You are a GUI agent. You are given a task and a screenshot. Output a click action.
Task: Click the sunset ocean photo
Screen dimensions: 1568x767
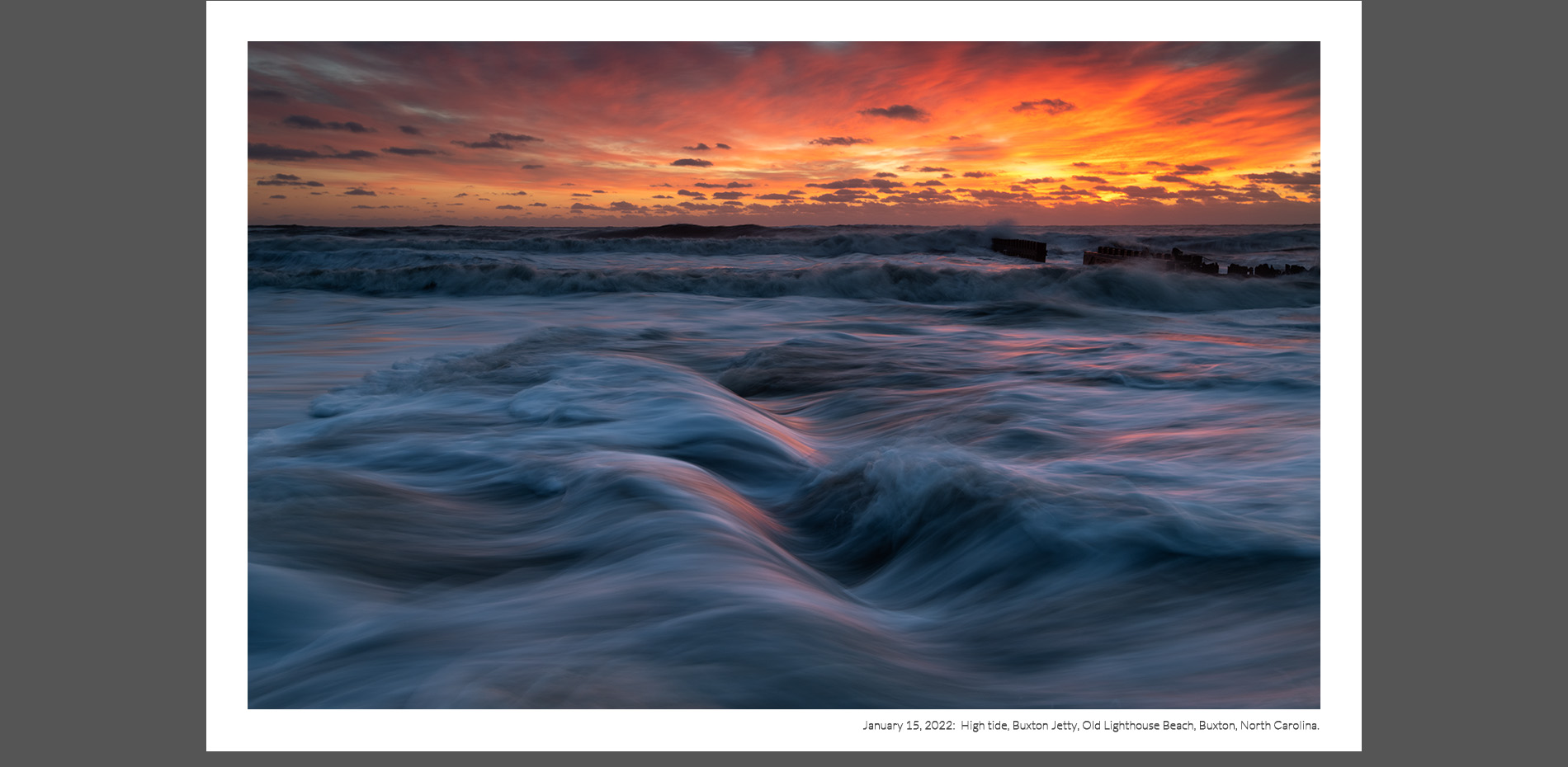[x=784, y=375]
